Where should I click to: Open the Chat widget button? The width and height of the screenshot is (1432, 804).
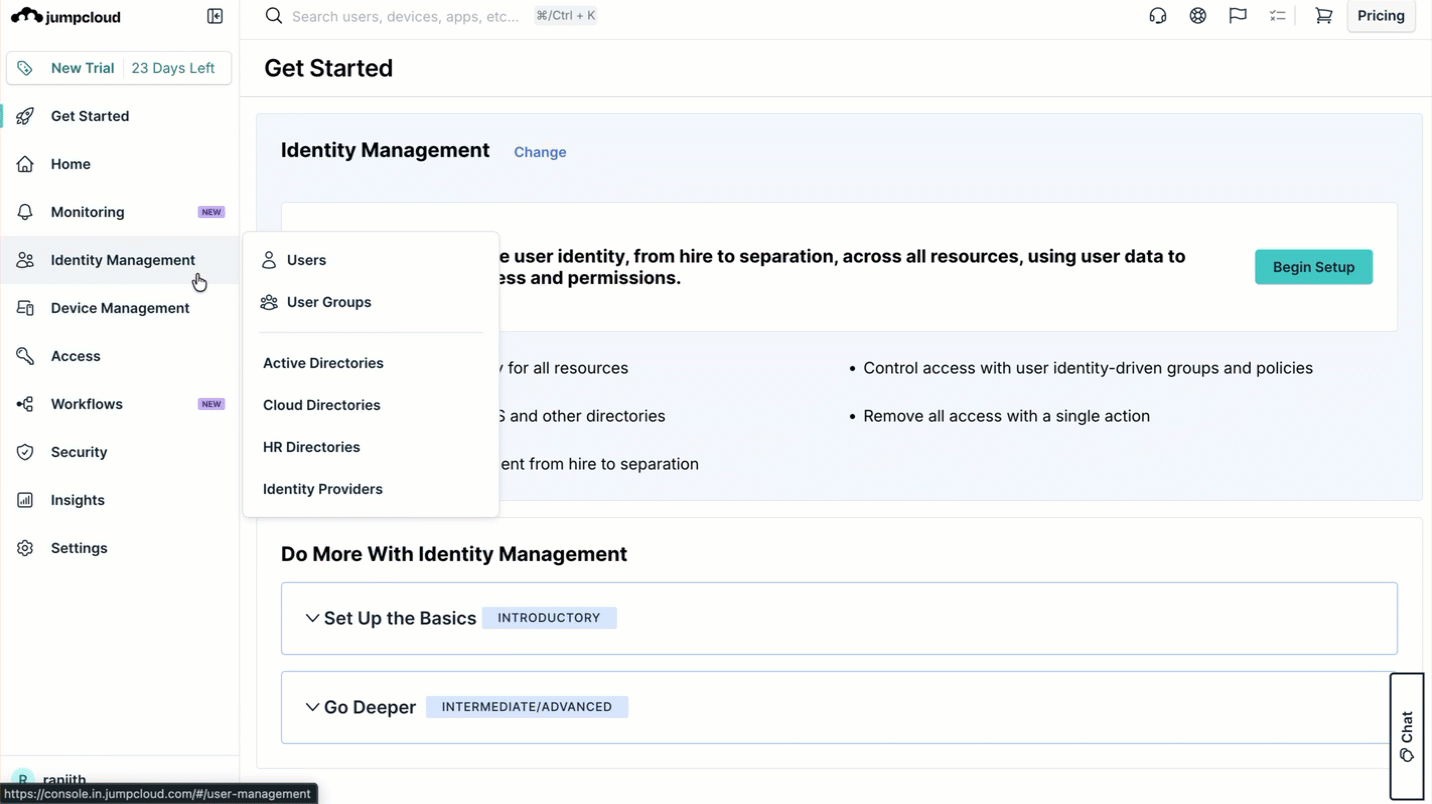tap(1407, 736)
